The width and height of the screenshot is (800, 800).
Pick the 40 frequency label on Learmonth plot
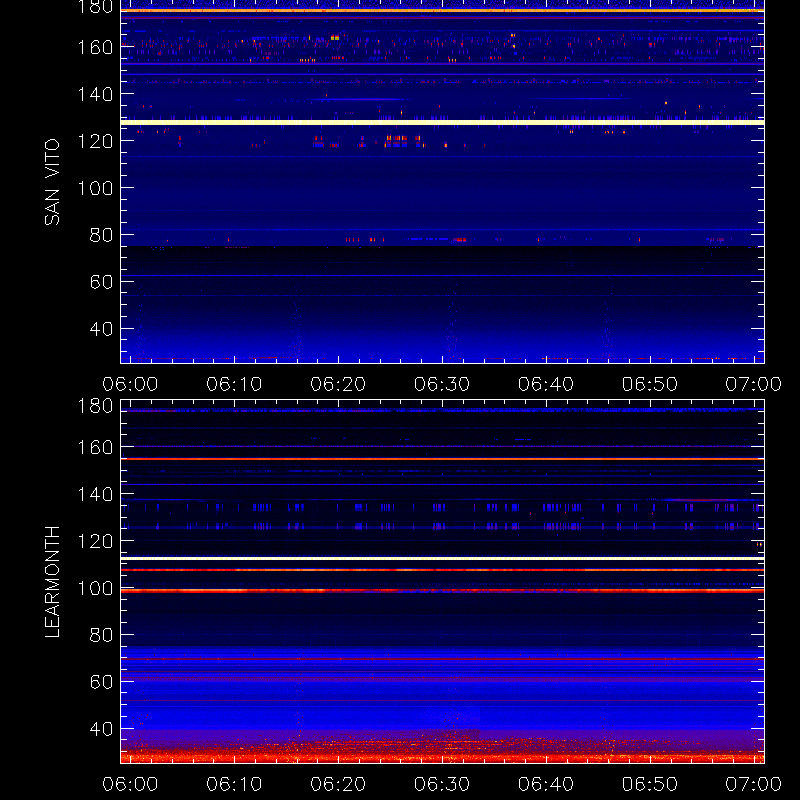pos(101,729)
